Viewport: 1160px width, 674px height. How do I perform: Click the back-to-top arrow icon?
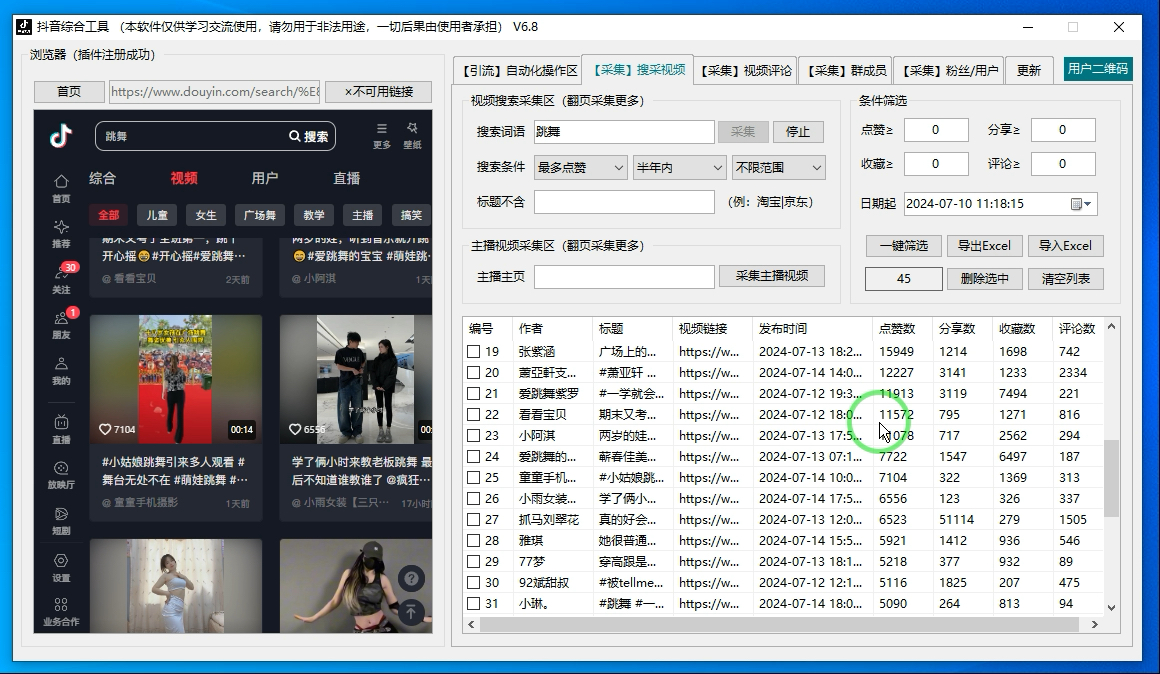[x=411, y=612]
